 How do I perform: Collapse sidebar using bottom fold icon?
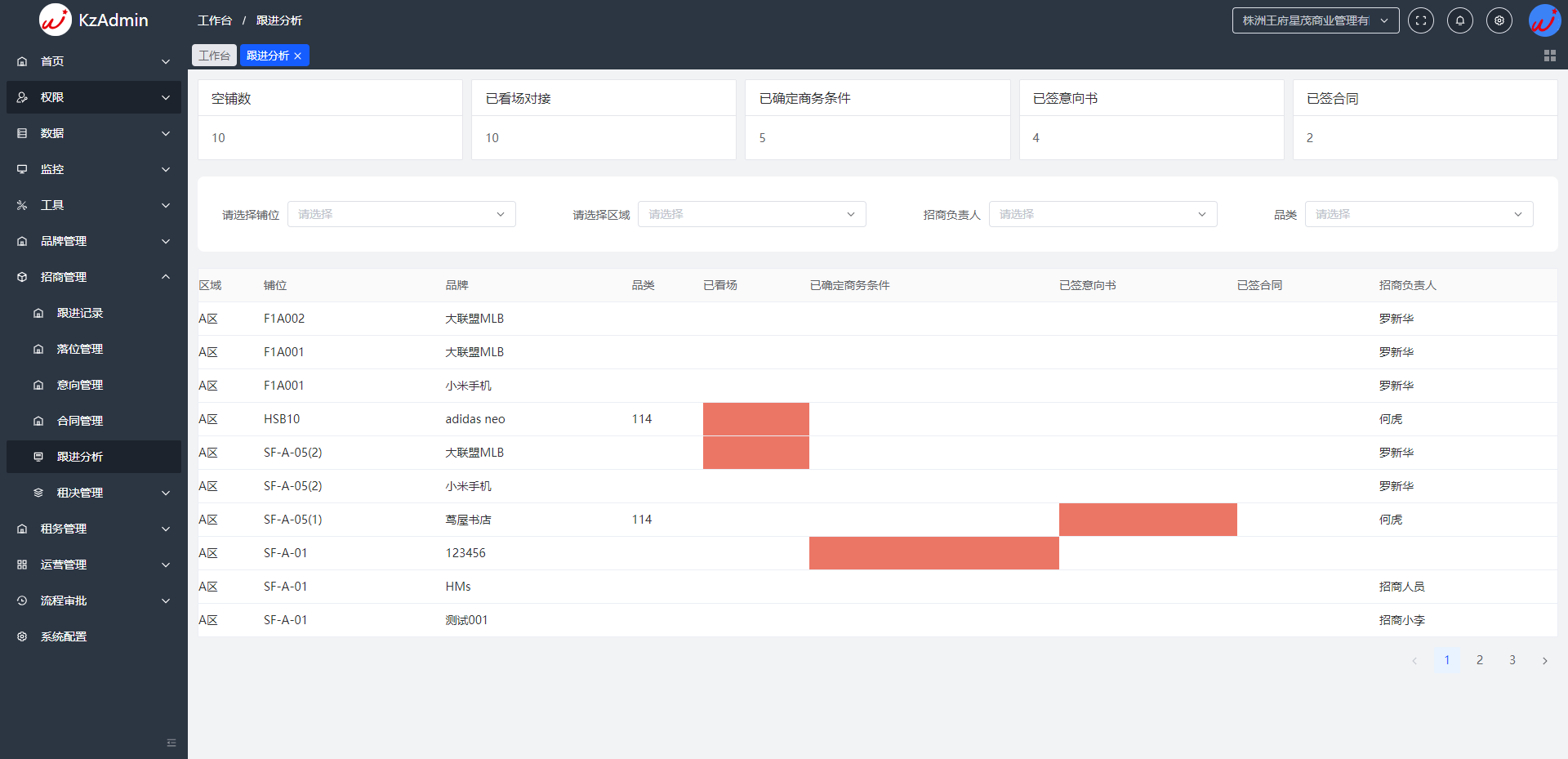[171, 743]
